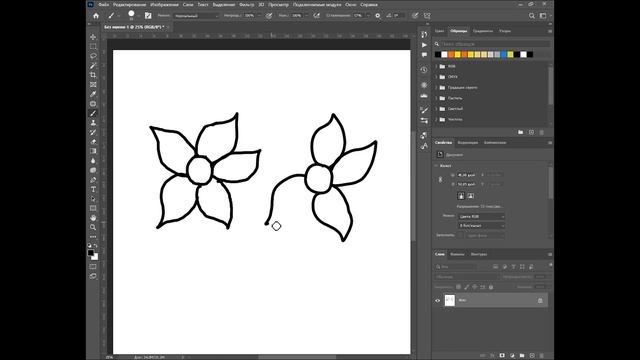Expand the CMYK swatches folder
The image size is (640, 360).
click(x=436, y=77)
